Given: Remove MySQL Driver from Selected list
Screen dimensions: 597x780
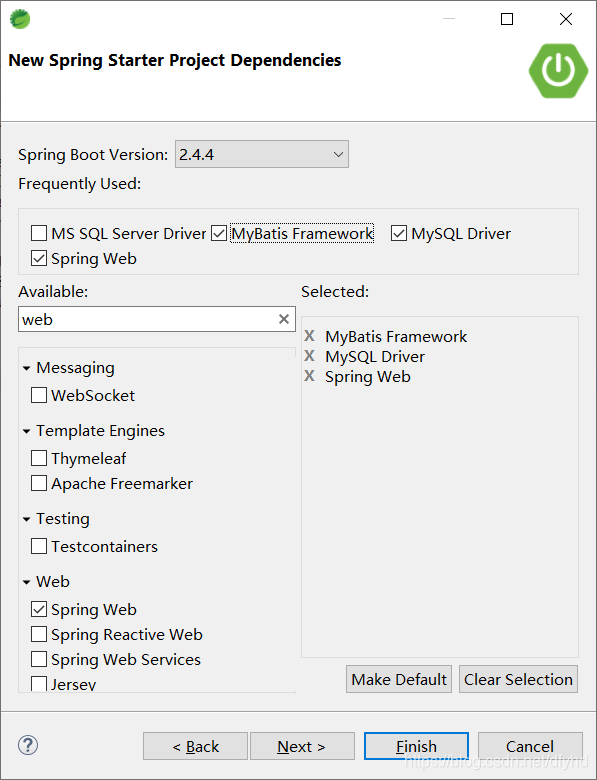Looking at the screenshot, I should 309,356.
